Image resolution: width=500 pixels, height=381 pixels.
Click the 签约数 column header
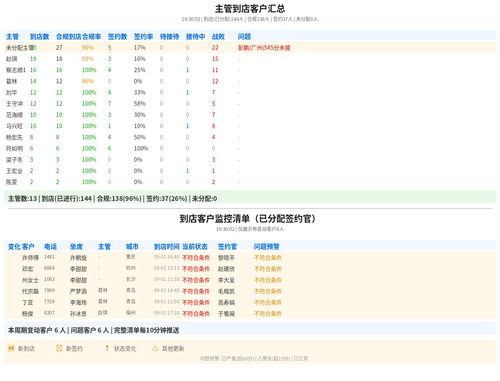pyautogui.click(x=117, y=37)
